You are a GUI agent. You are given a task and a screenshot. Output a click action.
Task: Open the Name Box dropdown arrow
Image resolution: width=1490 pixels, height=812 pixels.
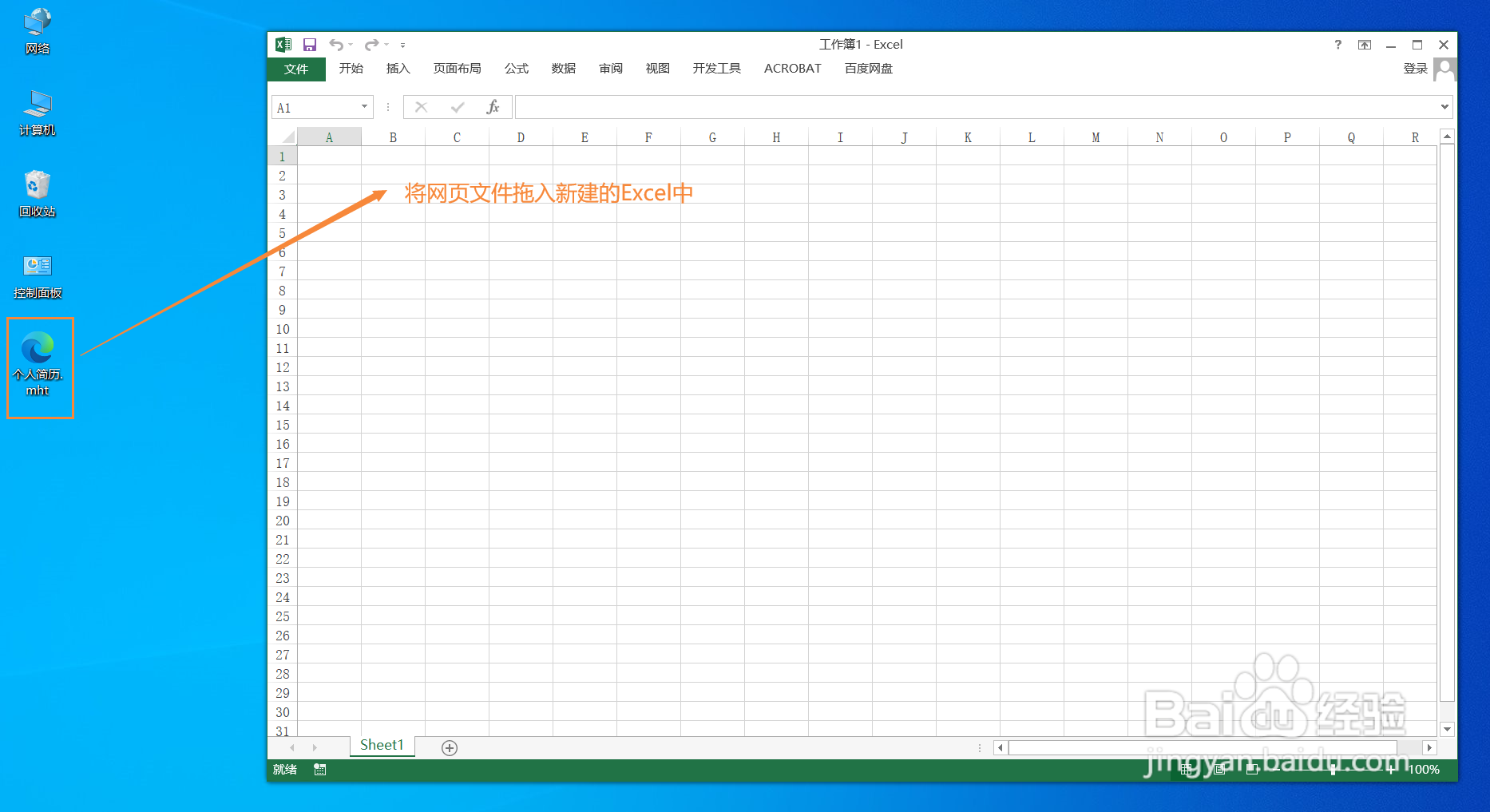click(x=363, y=106)
